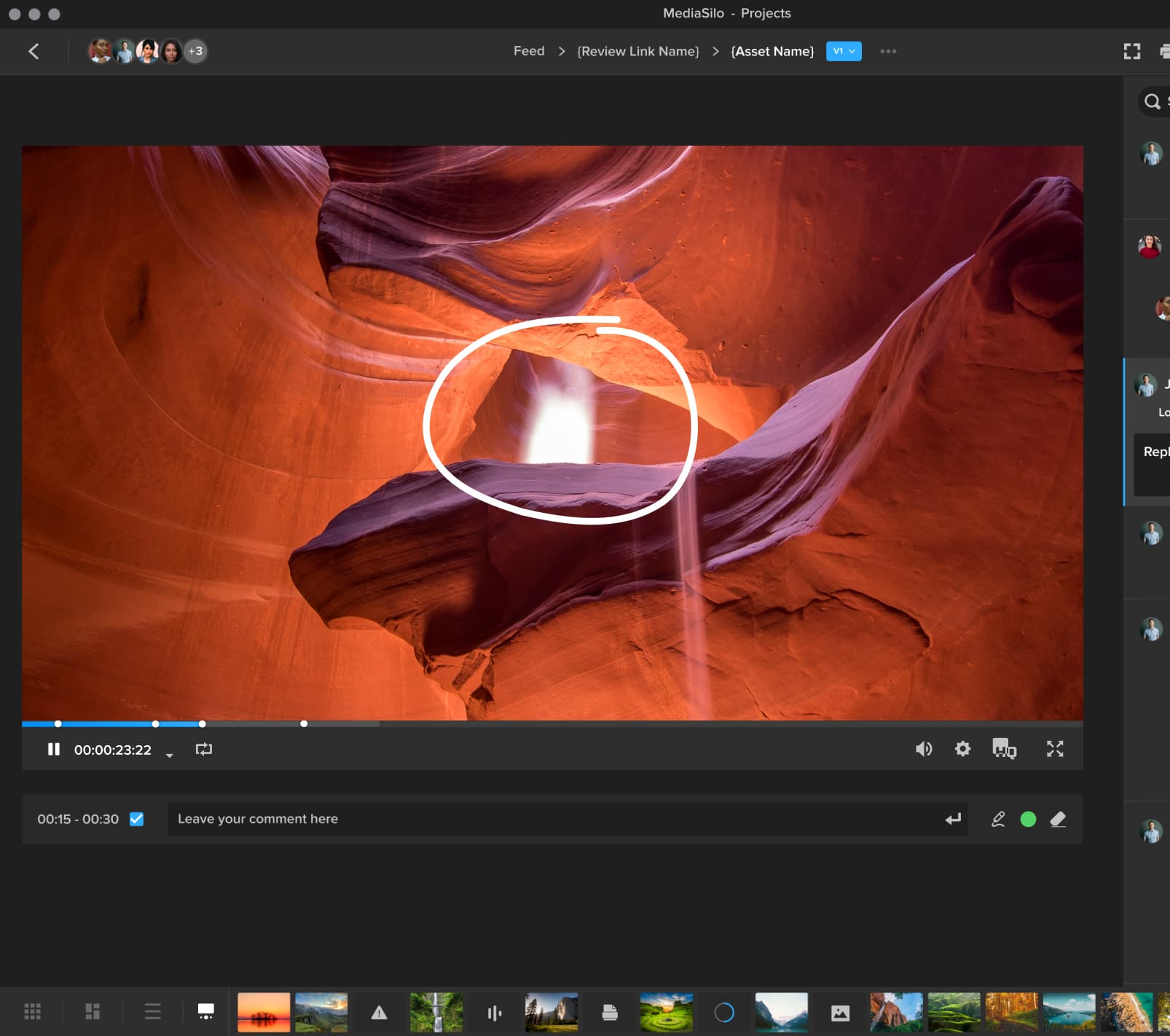The width and height of the screenshot is (1170, 1036).
Task: Switch to the small grid view
Action: coord(32,1011)
